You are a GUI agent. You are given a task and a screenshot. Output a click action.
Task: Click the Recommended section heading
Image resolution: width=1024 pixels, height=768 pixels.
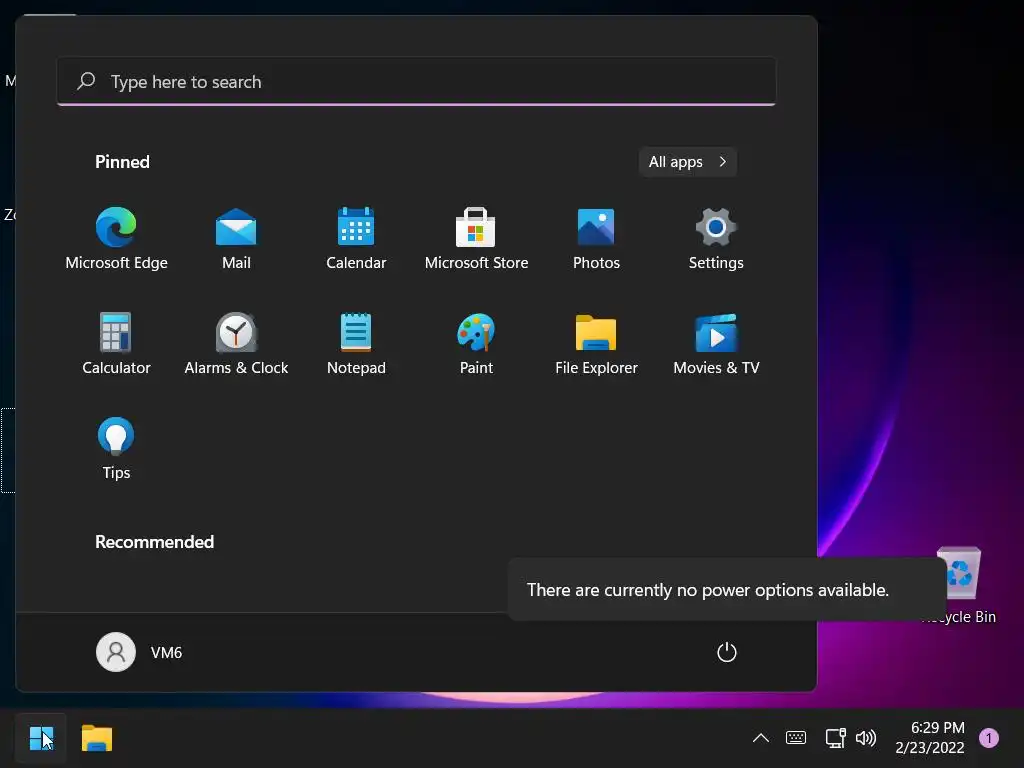[x=154, y=542]
